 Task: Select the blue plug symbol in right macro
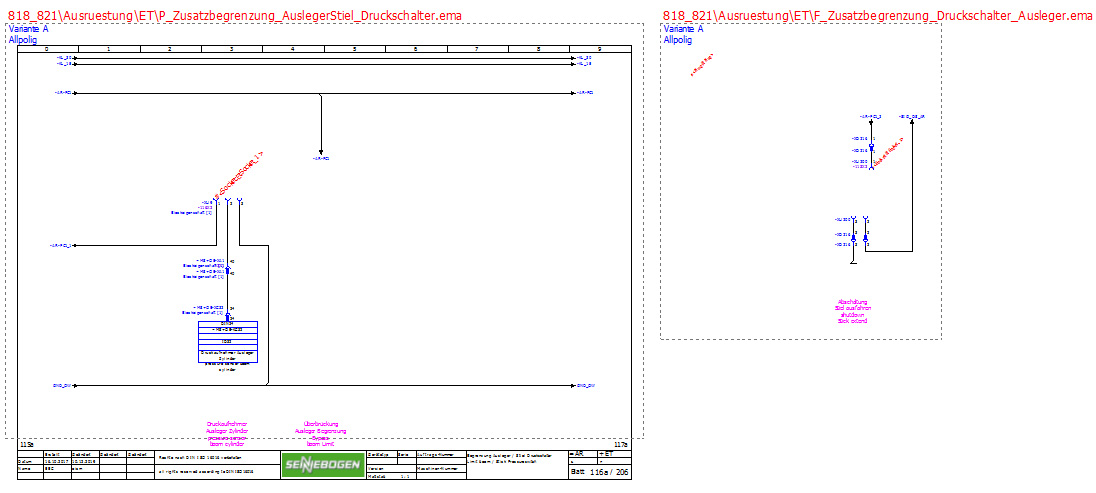point(871,145)
